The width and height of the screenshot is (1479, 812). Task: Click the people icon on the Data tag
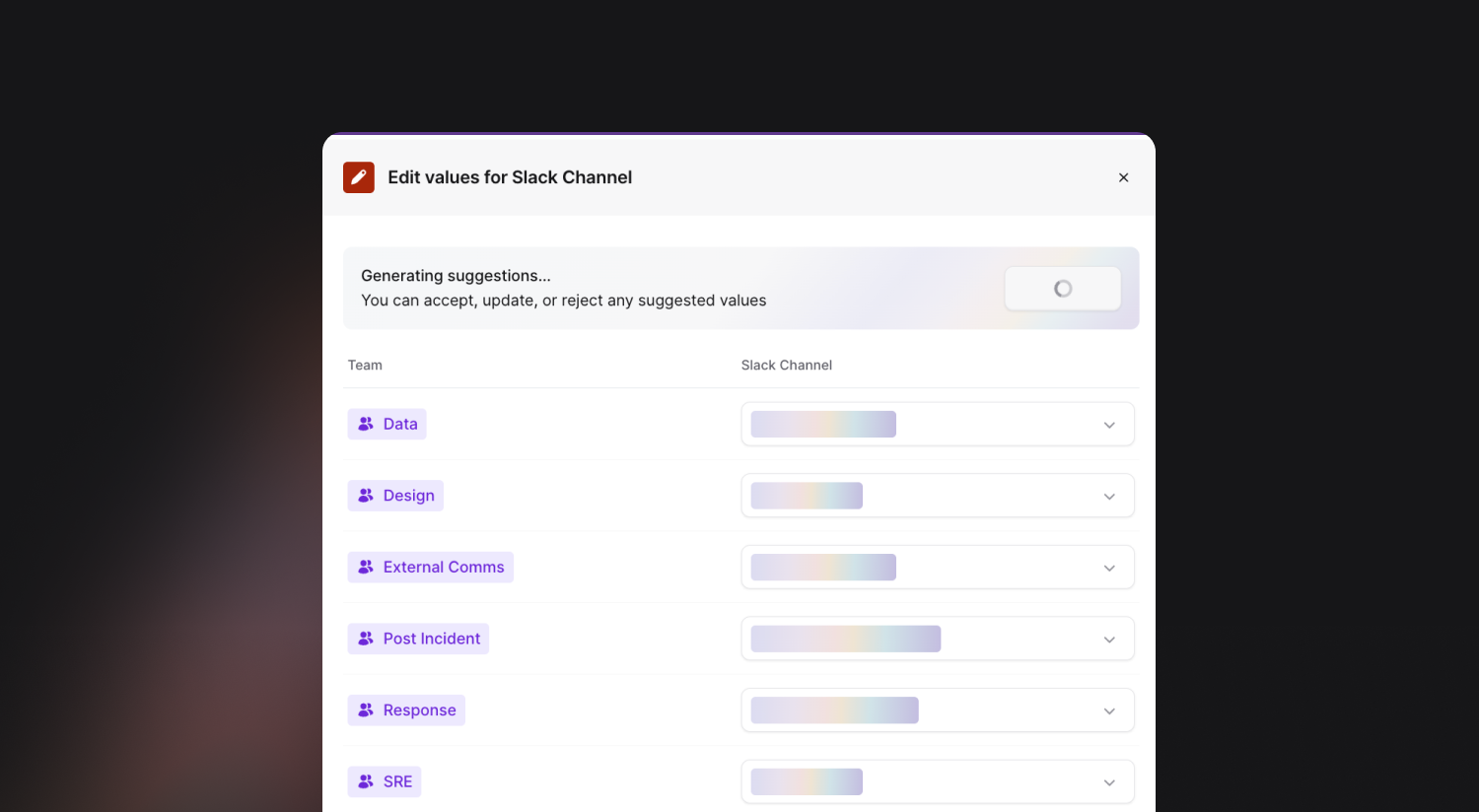point(366,424)
